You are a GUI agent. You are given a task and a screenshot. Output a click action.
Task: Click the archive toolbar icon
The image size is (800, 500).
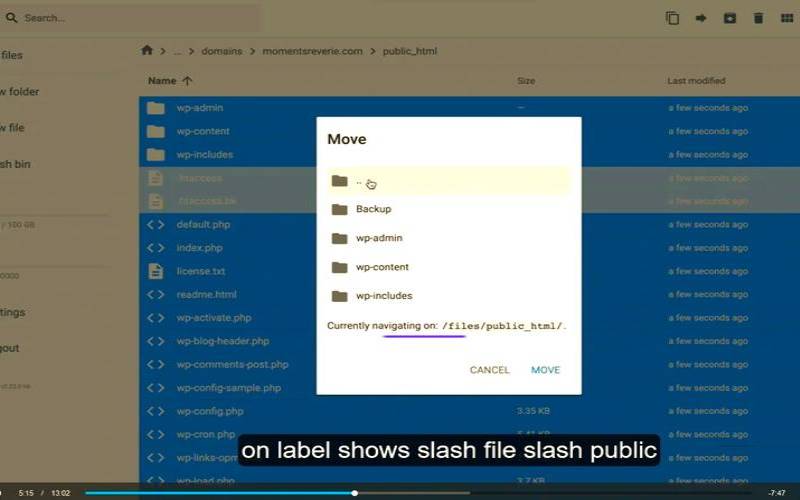coord(730,18)
